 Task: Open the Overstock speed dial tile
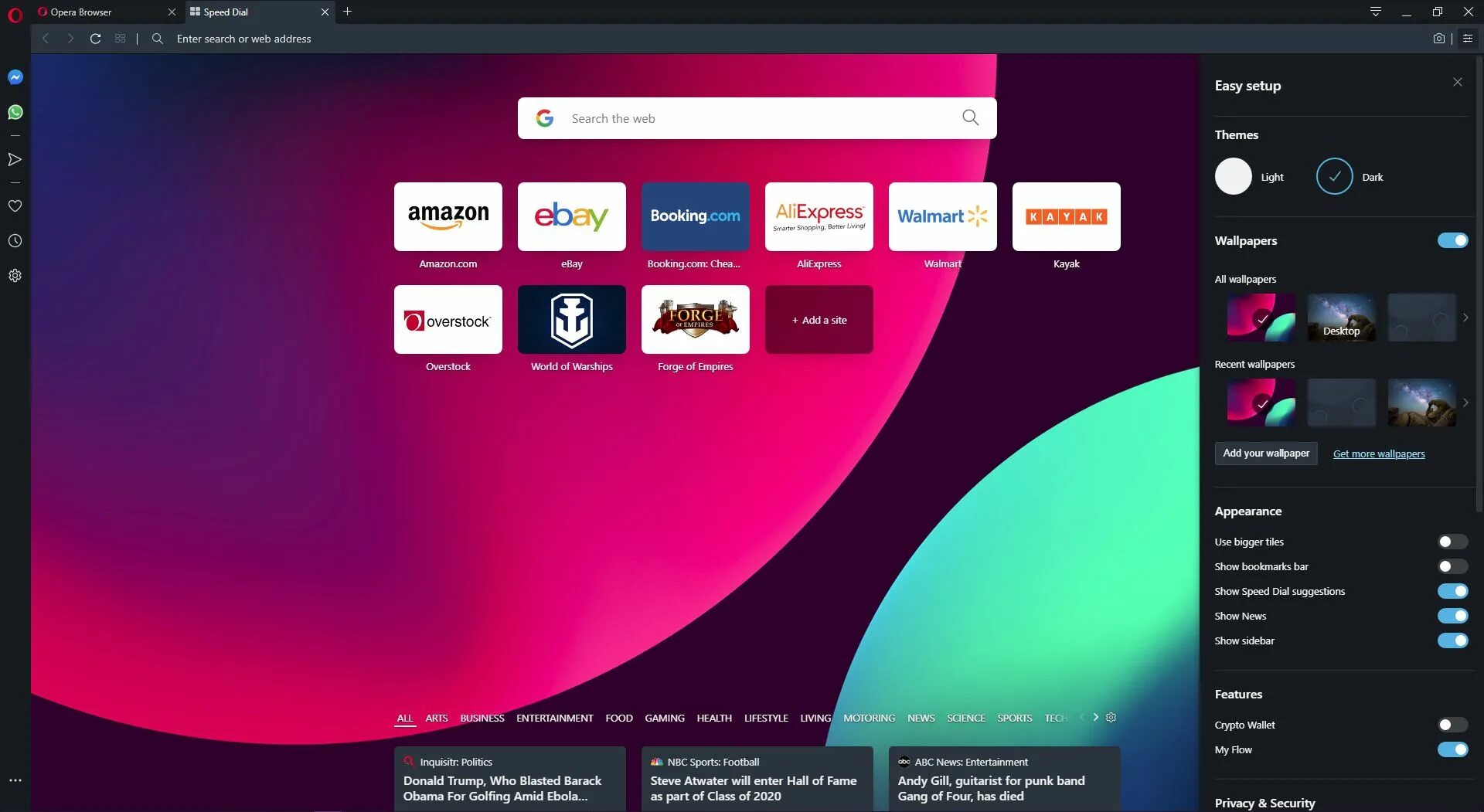448,320
